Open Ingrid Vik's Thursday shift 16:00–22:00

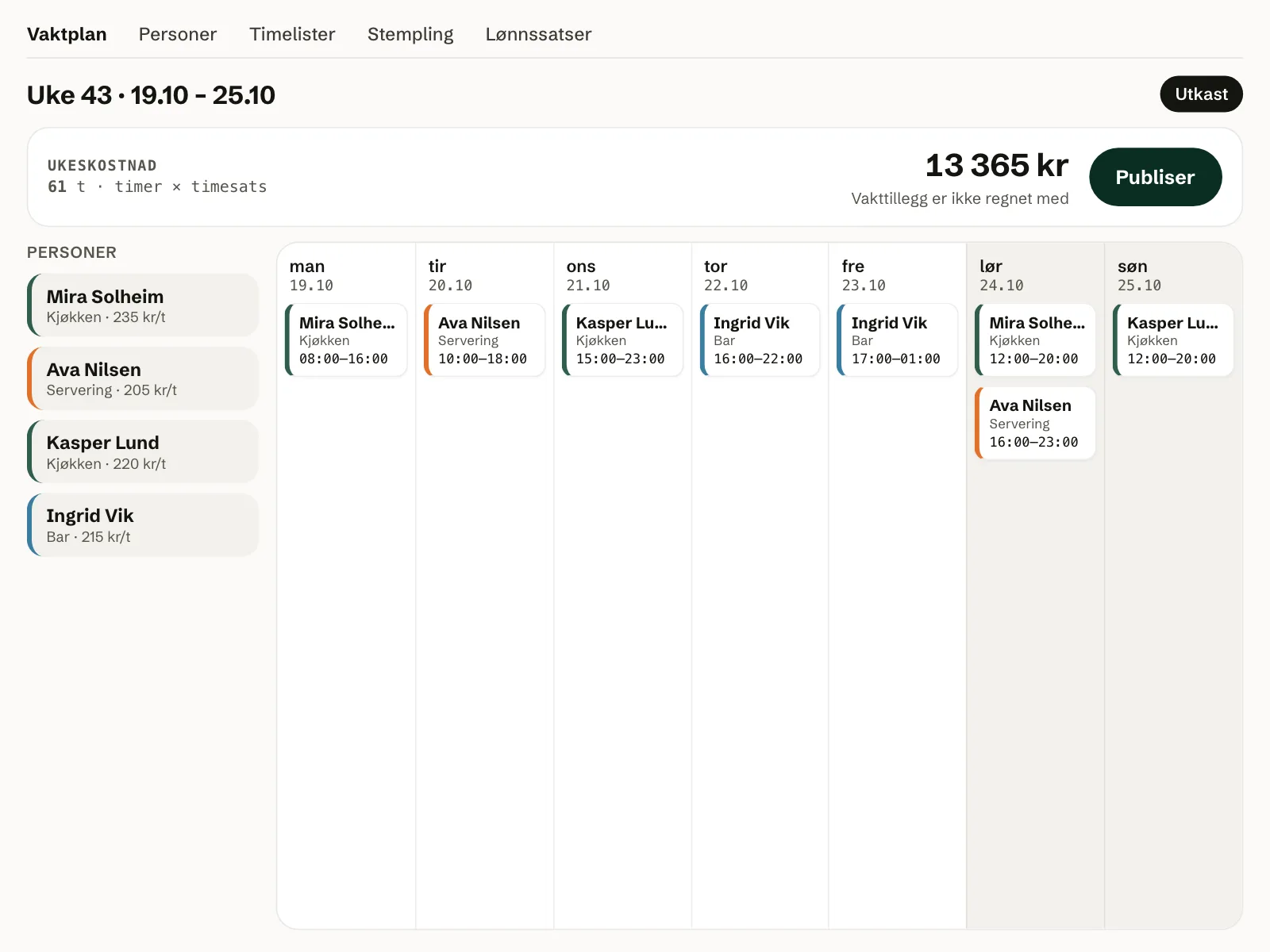(760, 340)
